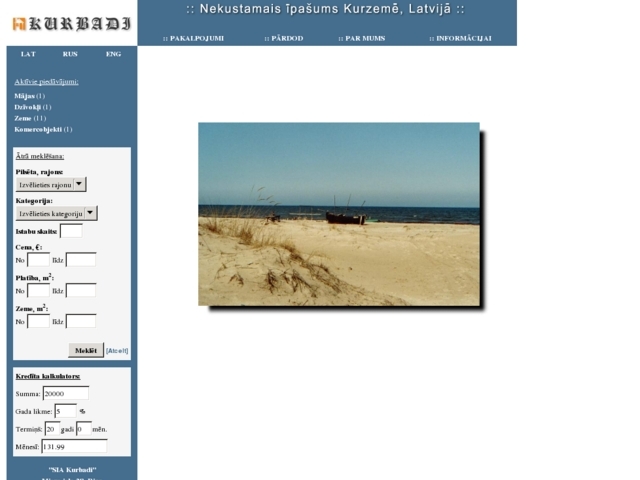640x480 pixels.
Task: Click the beach photo with boat
Action: (x=338, y=214)
